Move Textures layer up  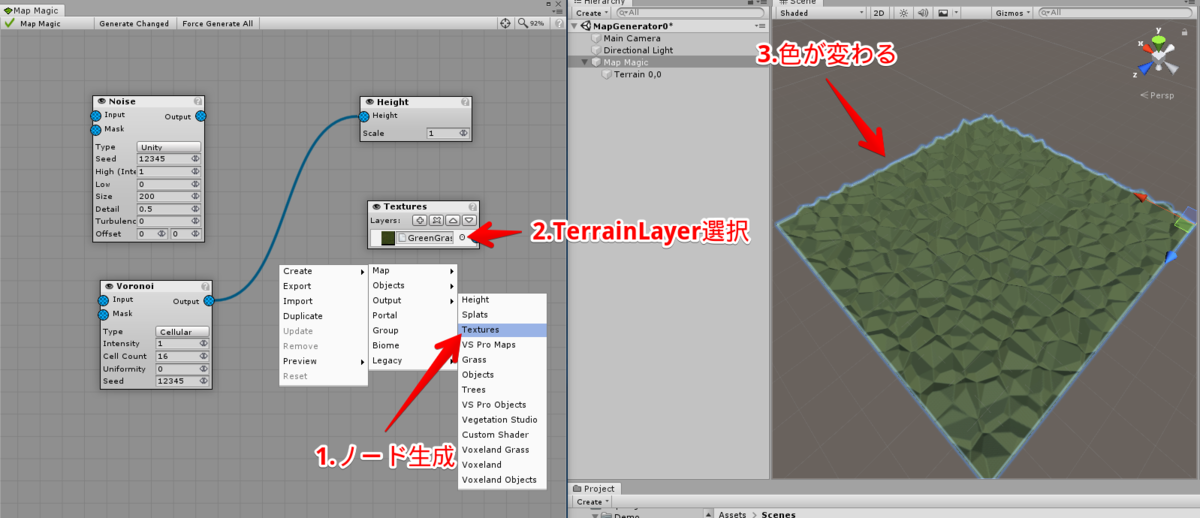[453, 220]
